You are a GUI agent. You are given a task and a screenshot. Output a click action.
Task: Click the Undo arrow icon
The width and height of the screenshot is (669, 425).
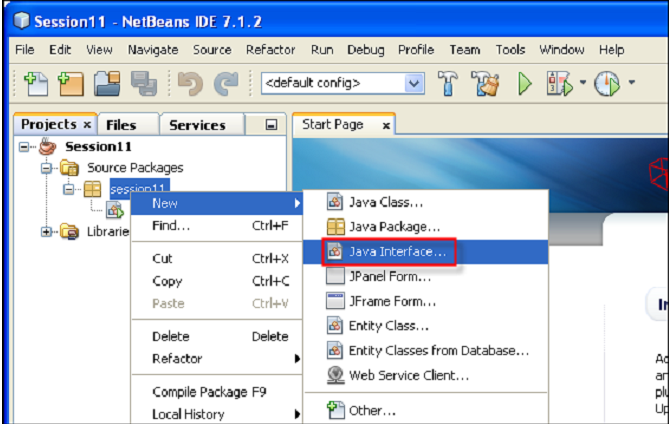pyautogui.click(x=190, y=84)
